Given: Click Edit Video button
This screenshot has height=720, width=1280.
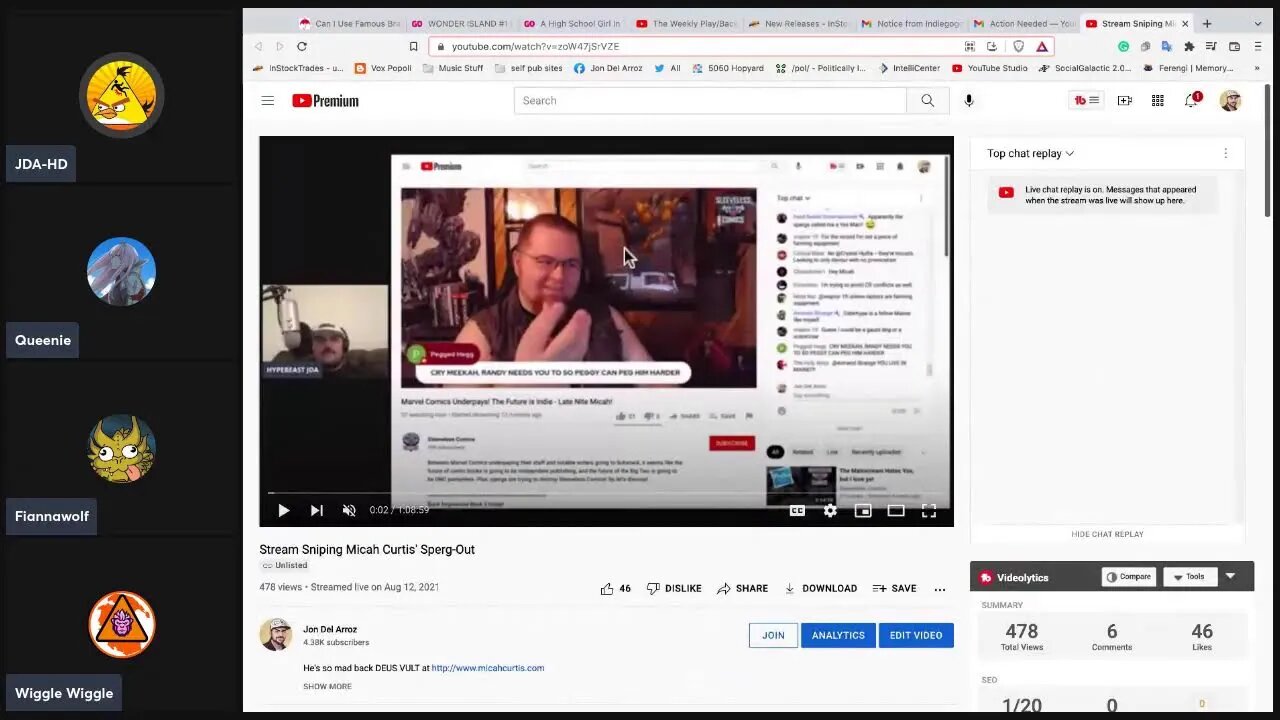Looking at the screenshot, I should pyautogui.click(x=916, y=635).
